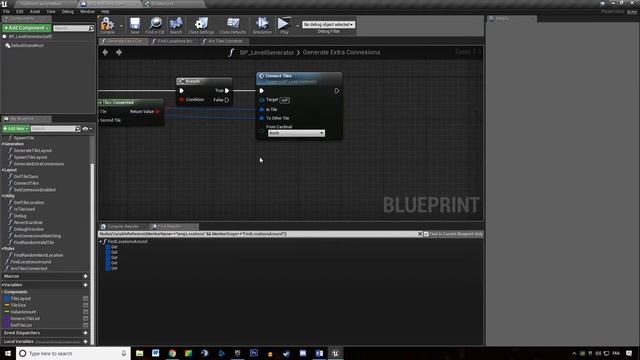Open the Edit menu

click(20, 11)
